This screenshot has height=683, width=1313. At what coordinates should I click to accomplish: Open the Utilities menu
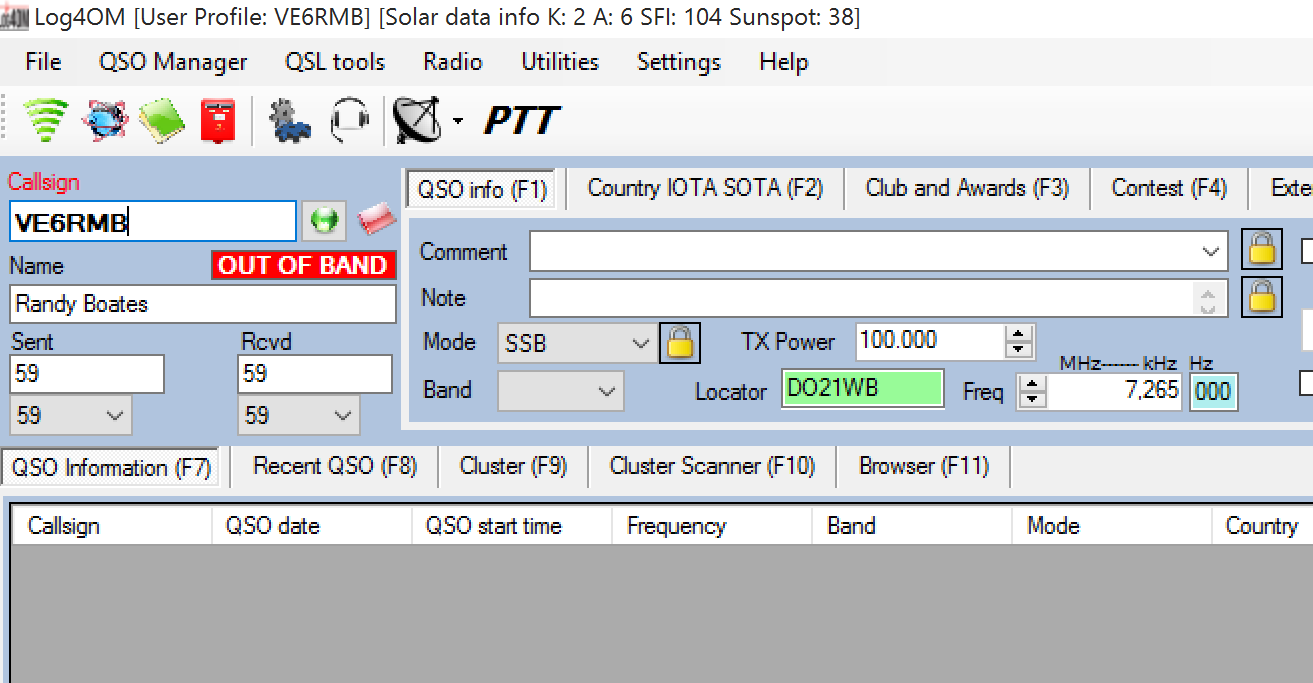560,62
